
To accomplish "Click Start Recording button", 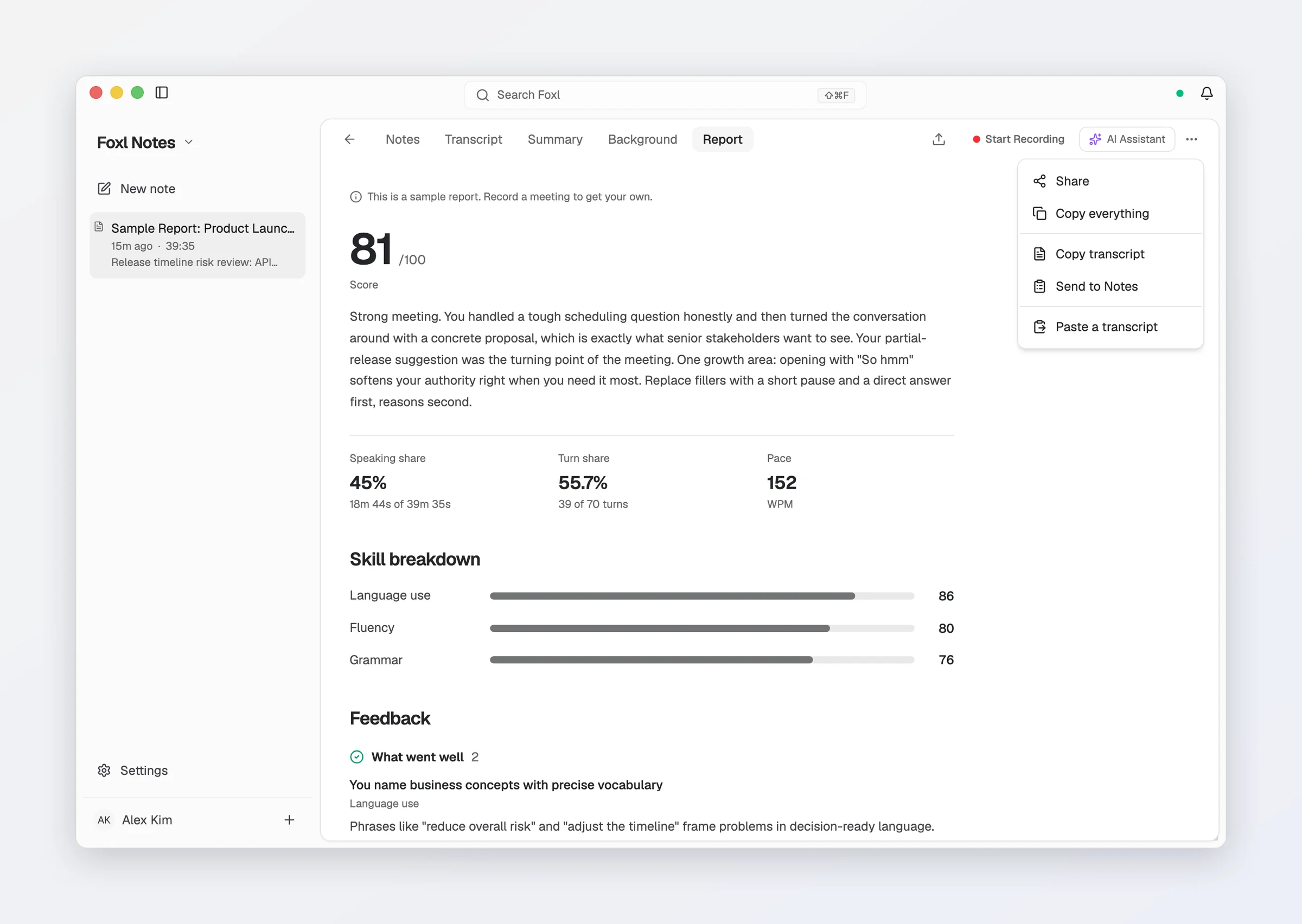I will [1019, 139].
